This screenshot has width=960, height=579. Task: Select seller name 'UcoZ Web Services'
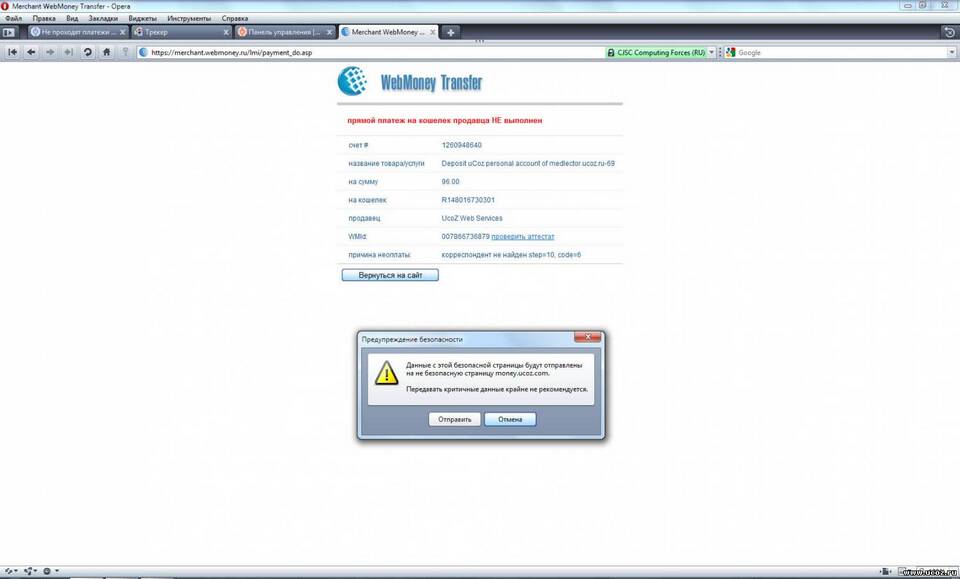coord(472,219)
